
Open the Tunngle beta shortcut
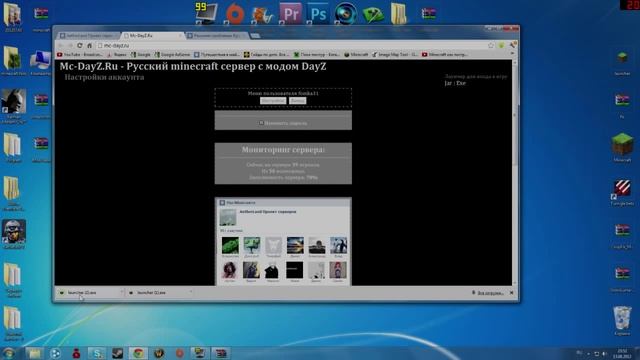point(622,192)
